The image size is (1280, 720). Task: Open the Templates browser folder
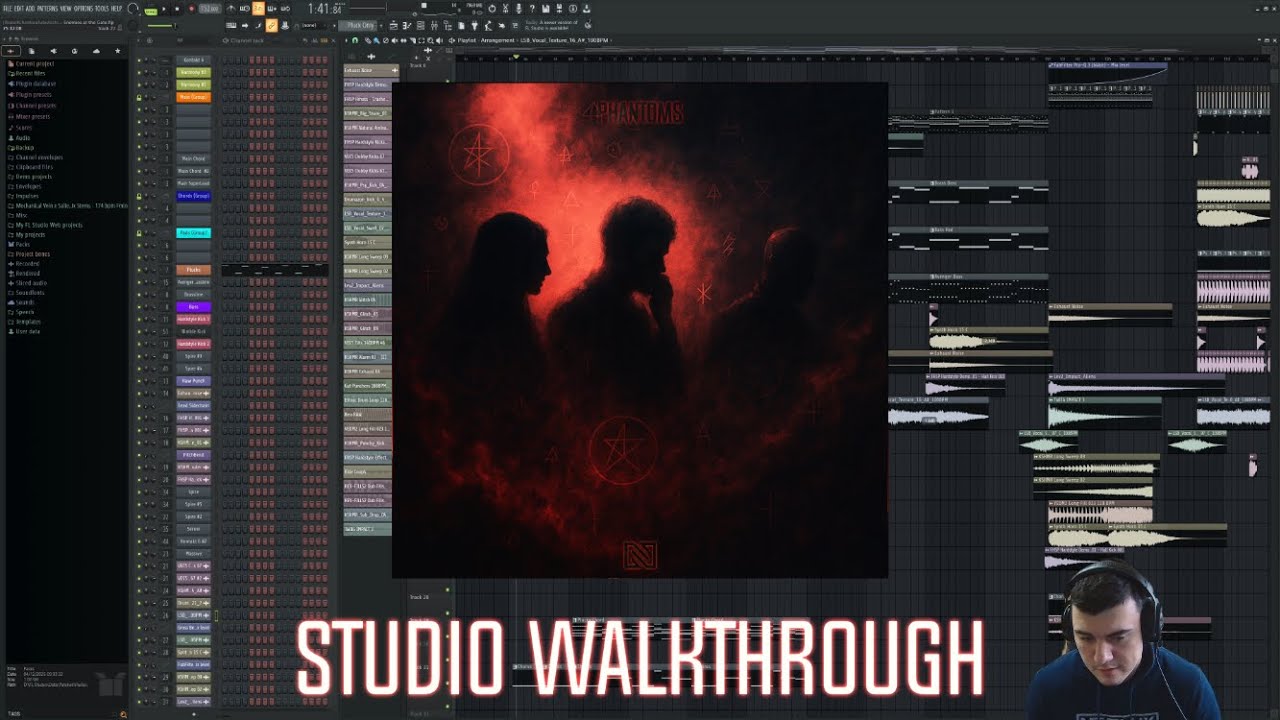pyautogui.click(x=25, y=321)
